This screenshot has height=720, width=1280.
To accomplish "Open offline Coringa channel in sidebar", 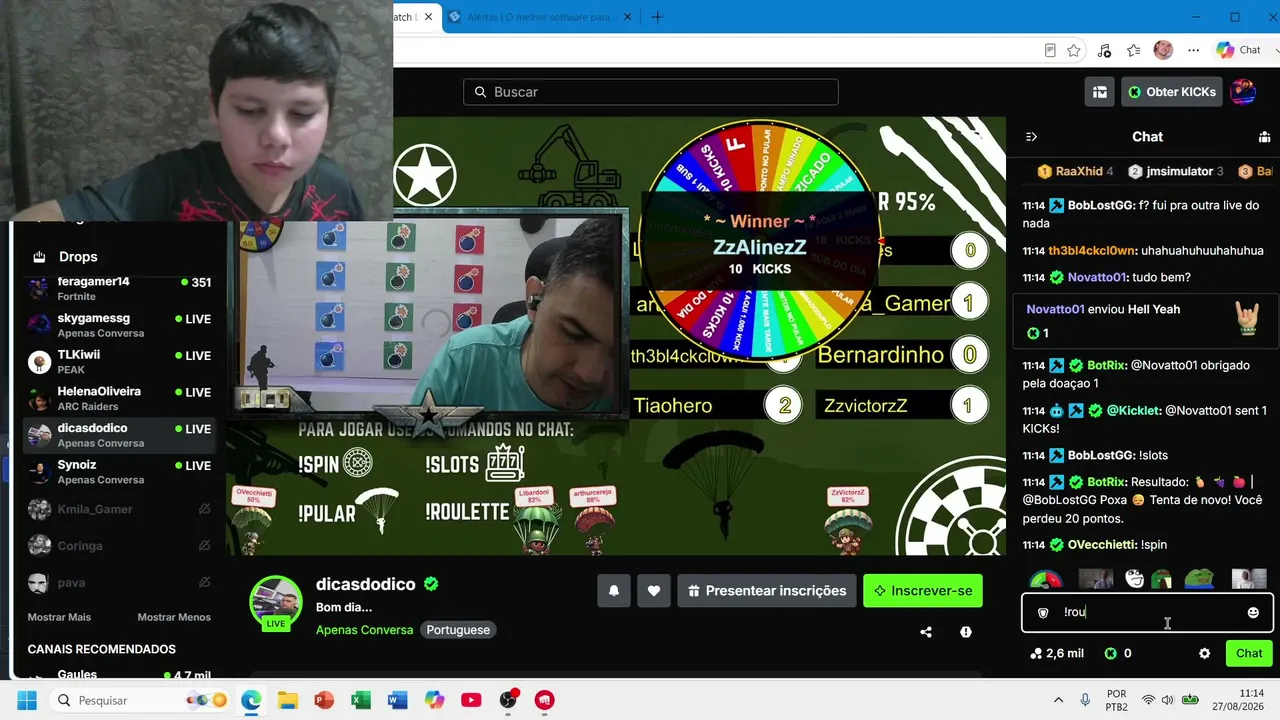I will pyautogui.click(x=119, y=546).
